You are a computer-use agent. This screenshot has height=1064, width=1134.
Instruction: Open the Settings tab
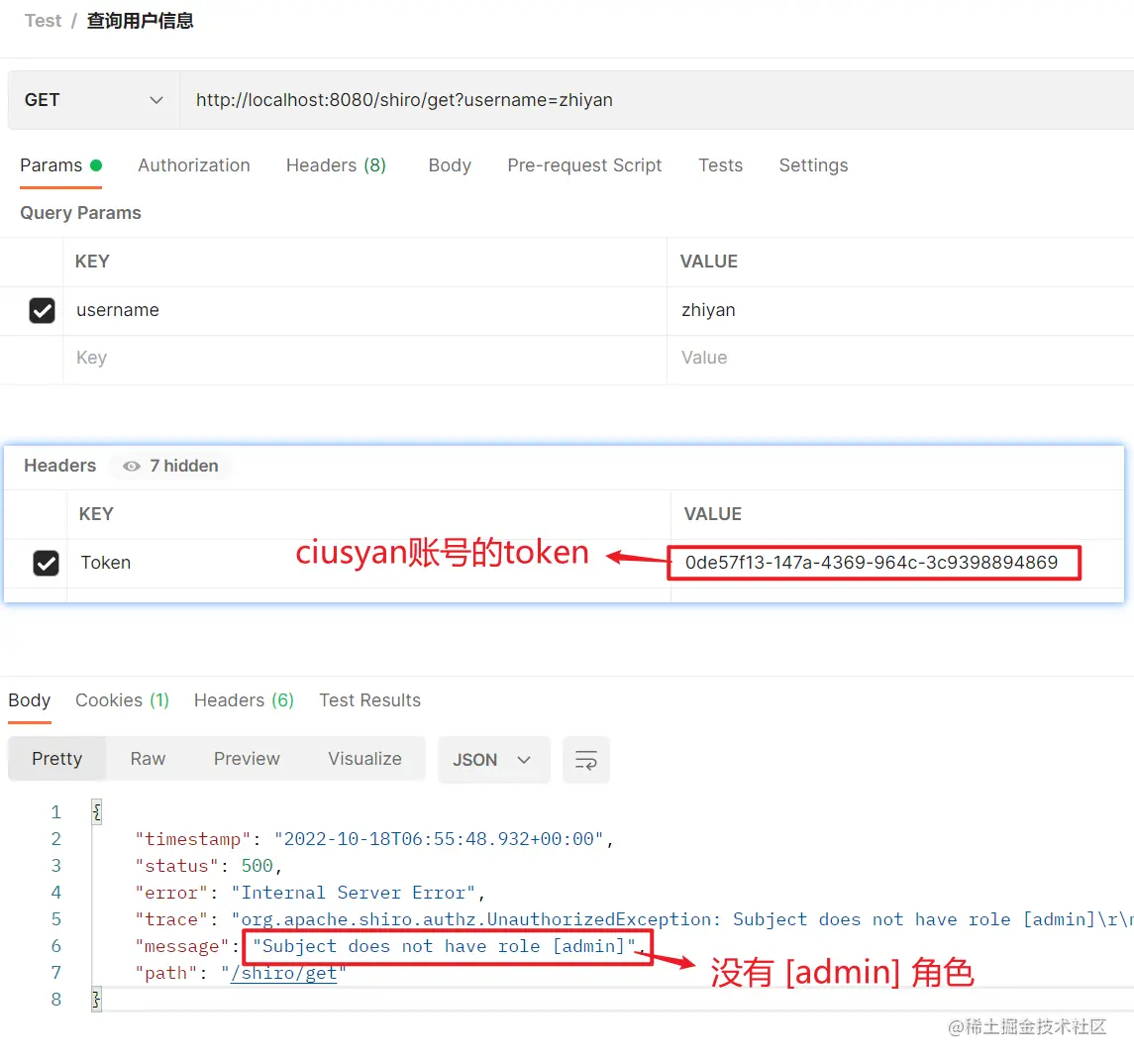click(813, 165)
